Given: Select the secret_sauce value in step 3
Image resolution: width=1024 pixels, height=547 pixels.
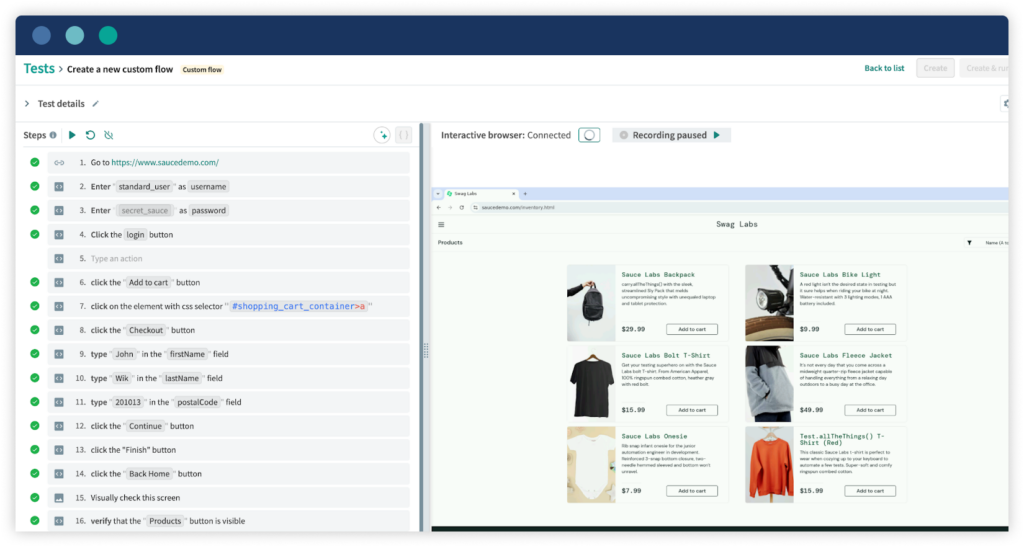Looking at the screenshot, I should pos(145,210).
